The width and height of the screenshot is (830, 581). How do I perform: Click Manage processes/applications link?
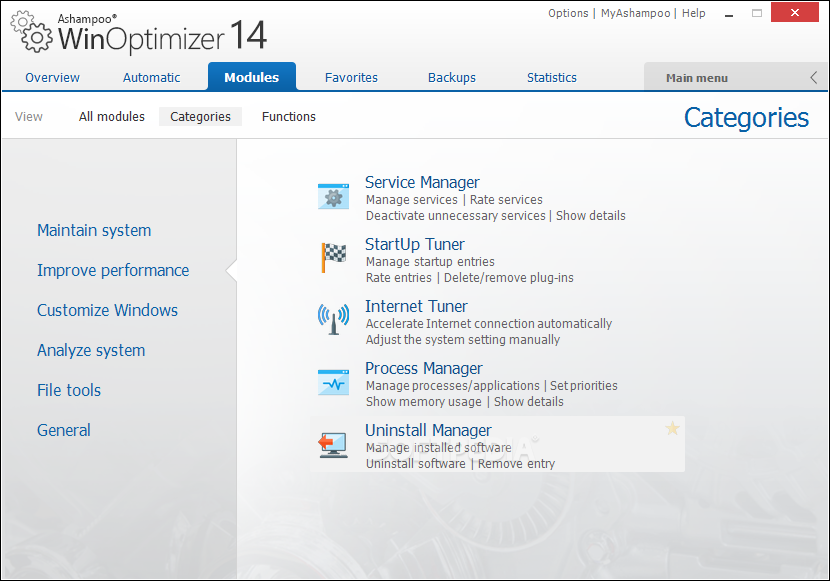pos(453,385)
